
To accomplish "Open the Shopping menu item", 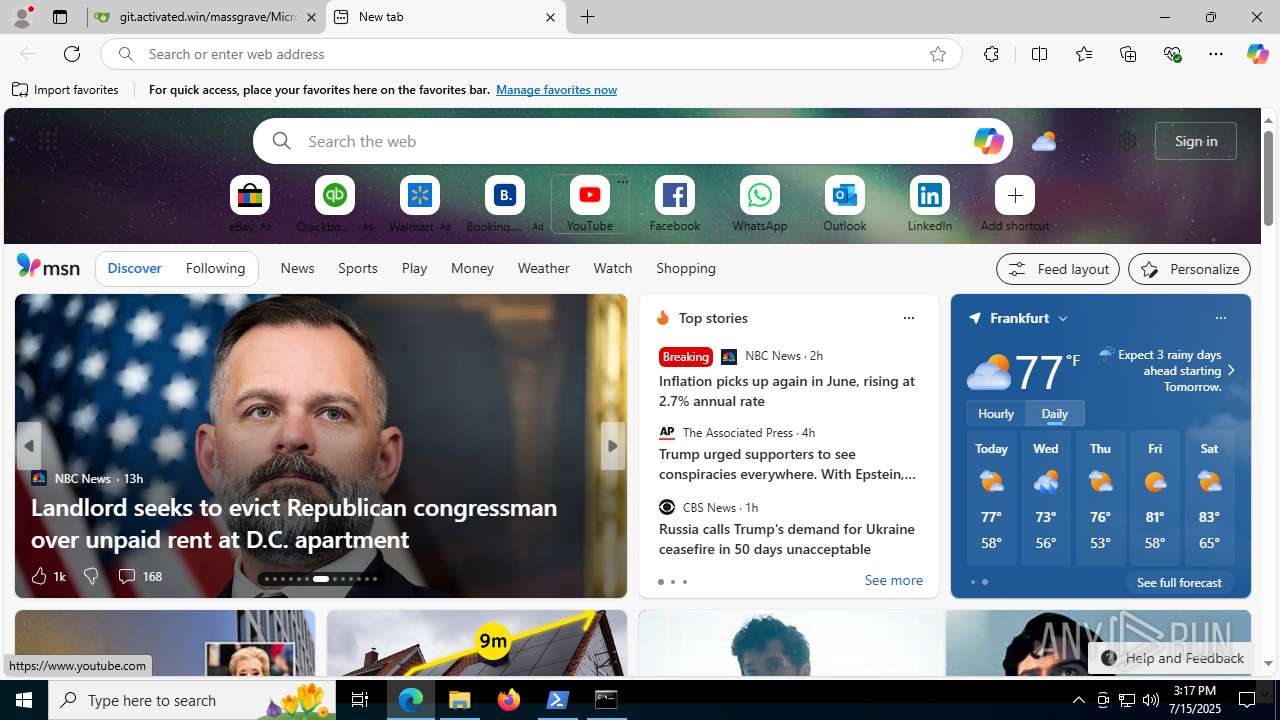I will point(686,268).
